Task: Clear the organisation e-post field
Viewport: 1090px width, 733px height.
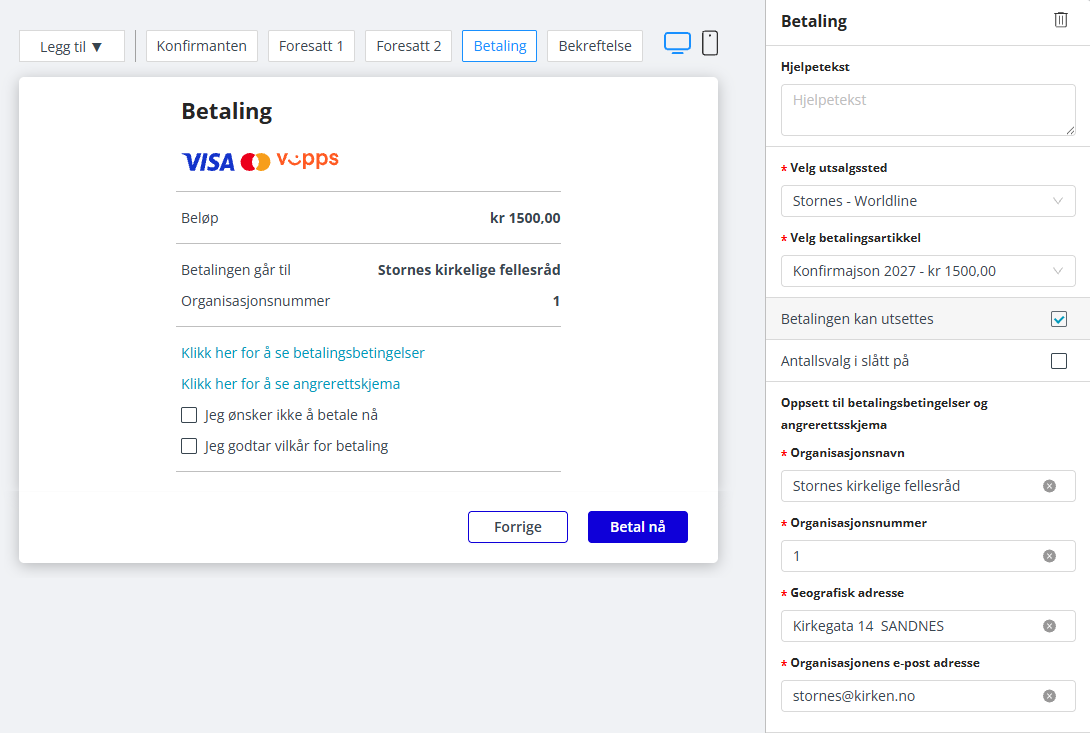Action: pos(1050,696)
